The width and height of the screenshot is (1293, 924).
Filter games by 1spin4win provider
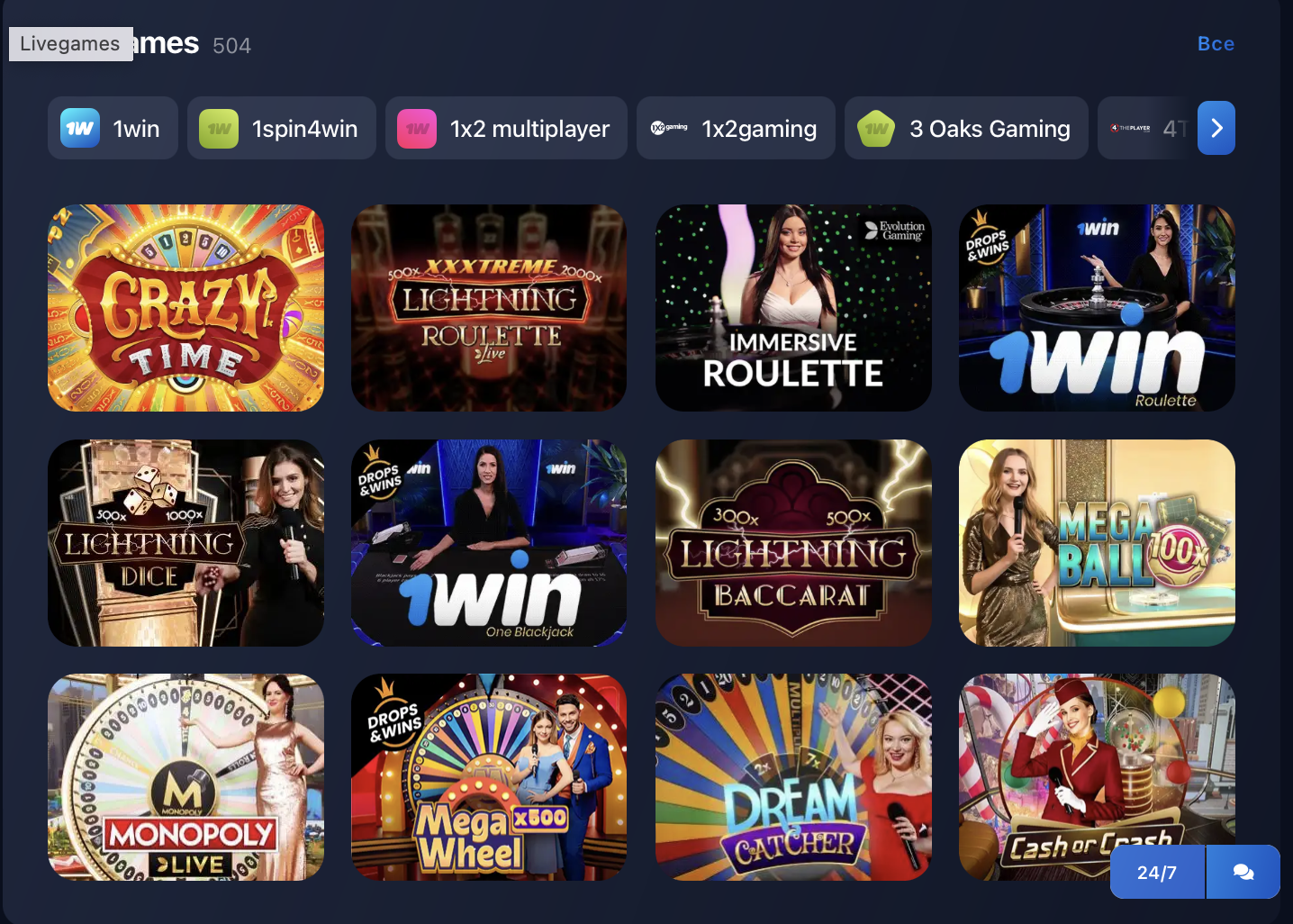282,128
